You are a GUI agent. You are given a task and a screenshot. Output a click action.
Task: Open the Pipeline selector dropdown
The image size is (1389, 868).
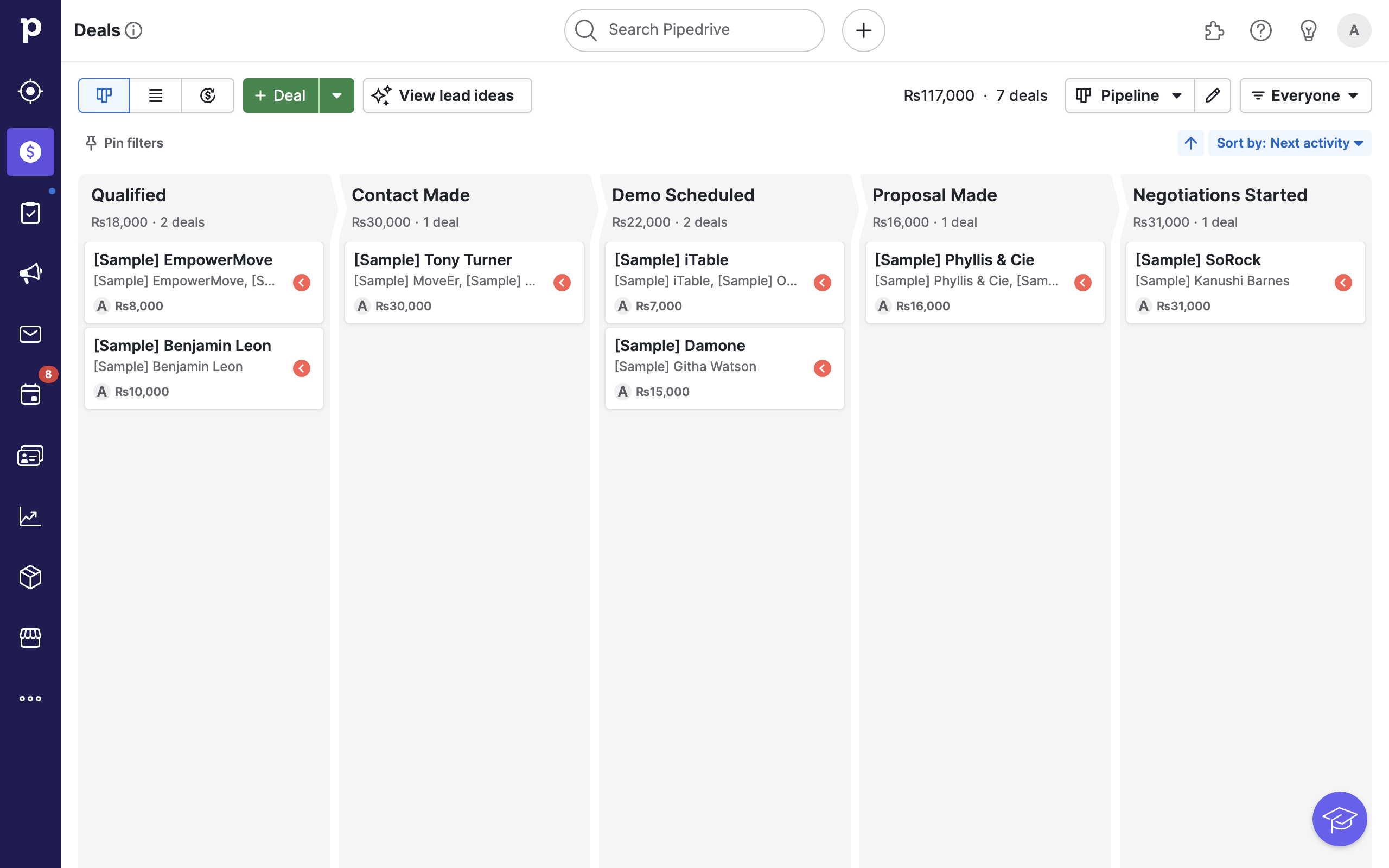[x=1130, y=95]
